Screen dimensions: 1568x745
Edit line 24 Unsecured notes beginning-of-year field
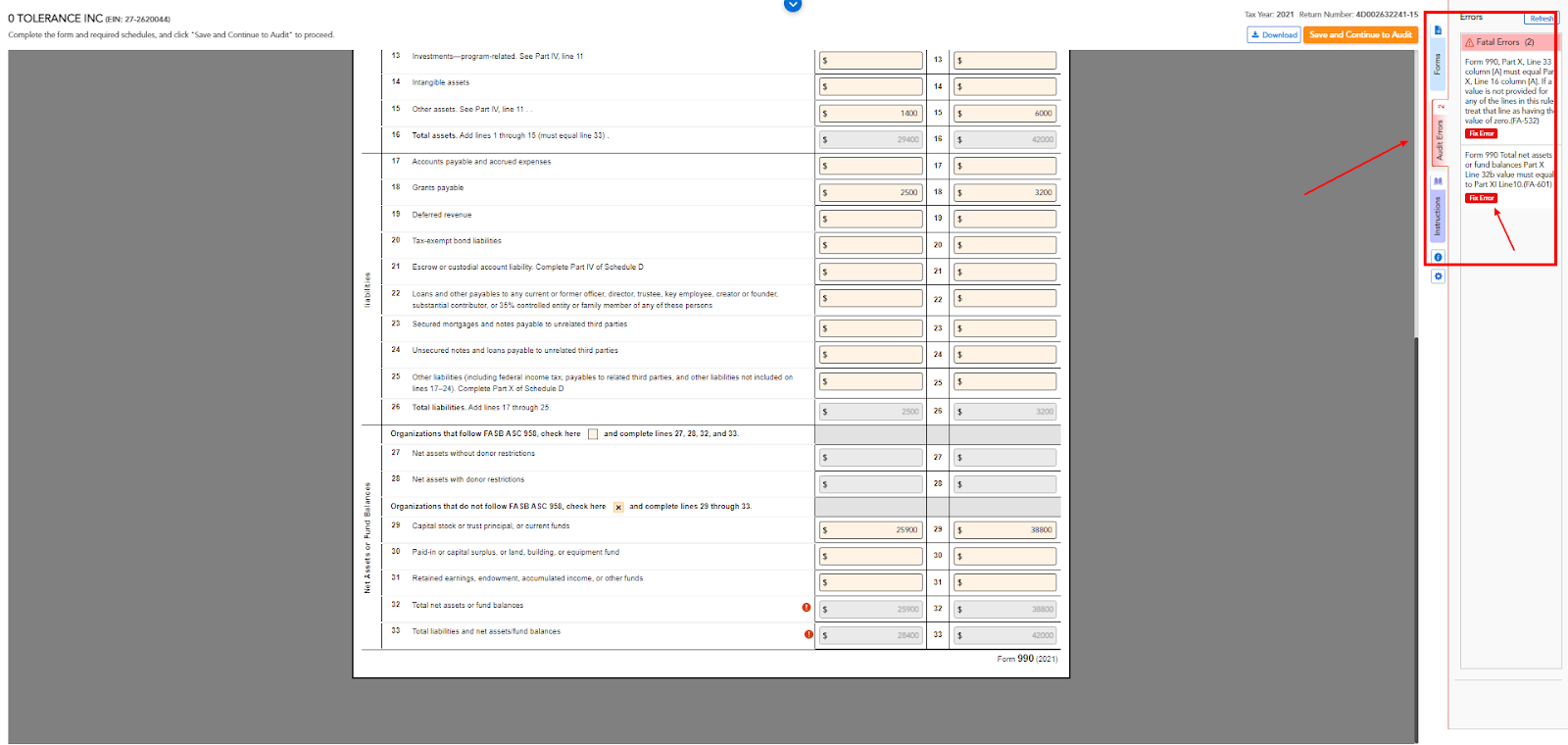[x=870, y=356]
